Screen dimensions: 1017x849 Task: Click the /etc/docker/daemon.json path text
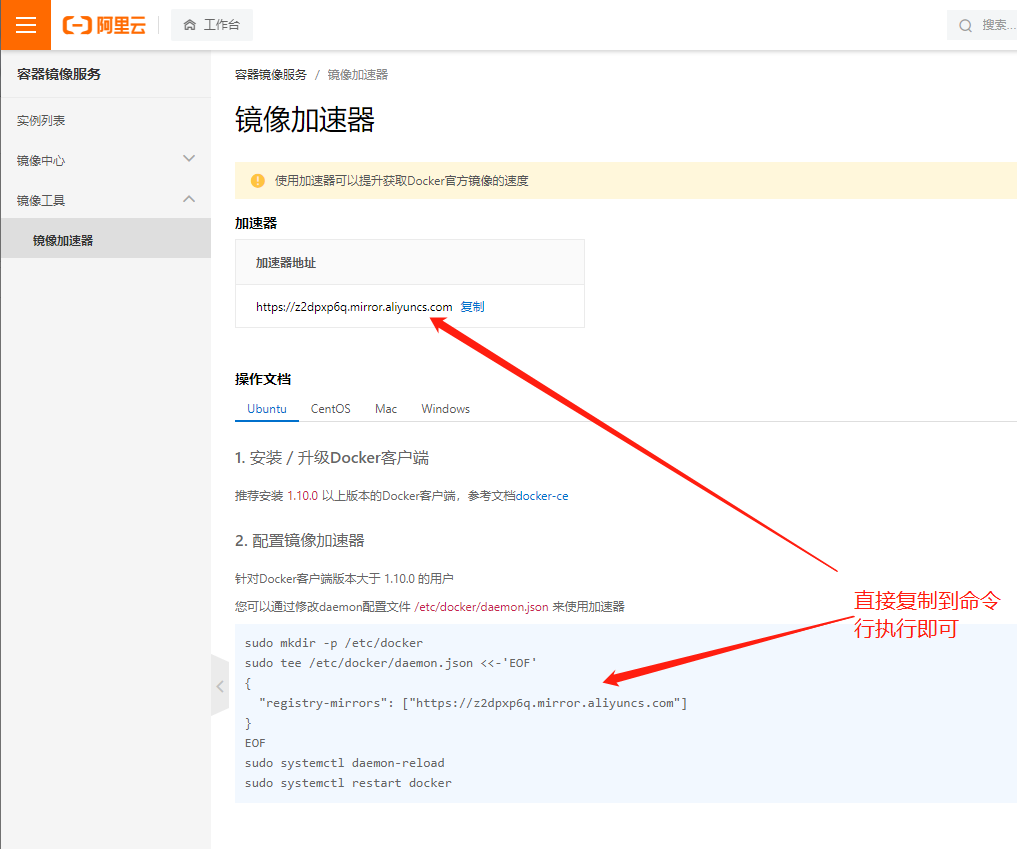click(x=481, y=606)
